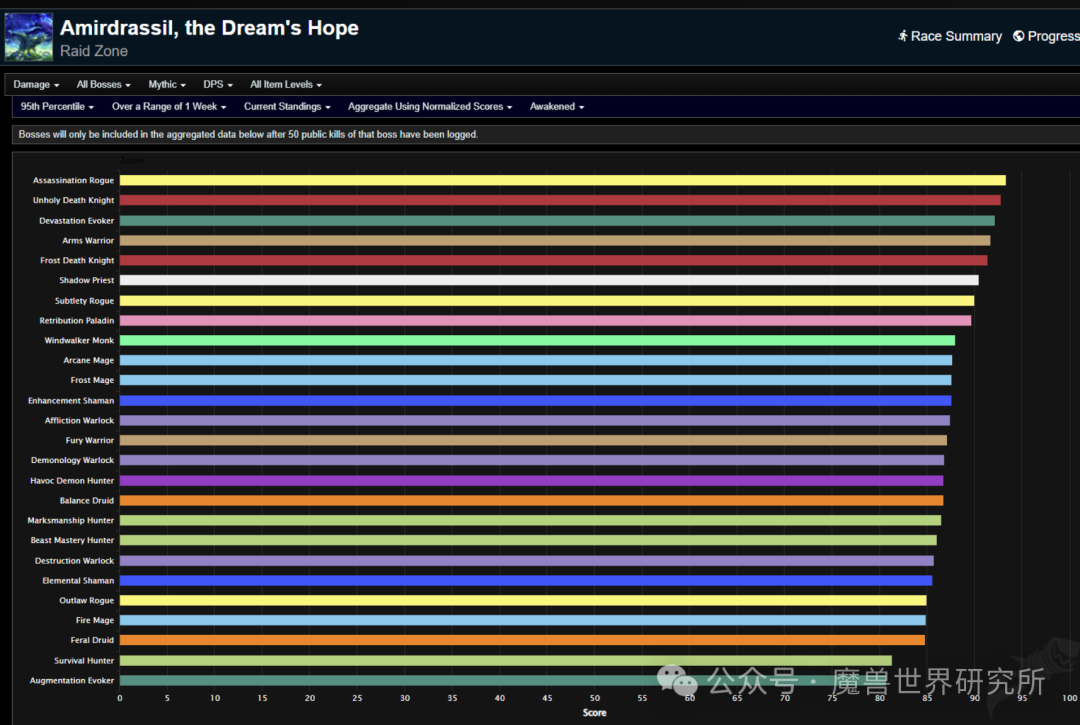Viewport: 1080px width, 725px height.
Task: Click the Raid Zone subtitle
Action: (x=94, y=51)
